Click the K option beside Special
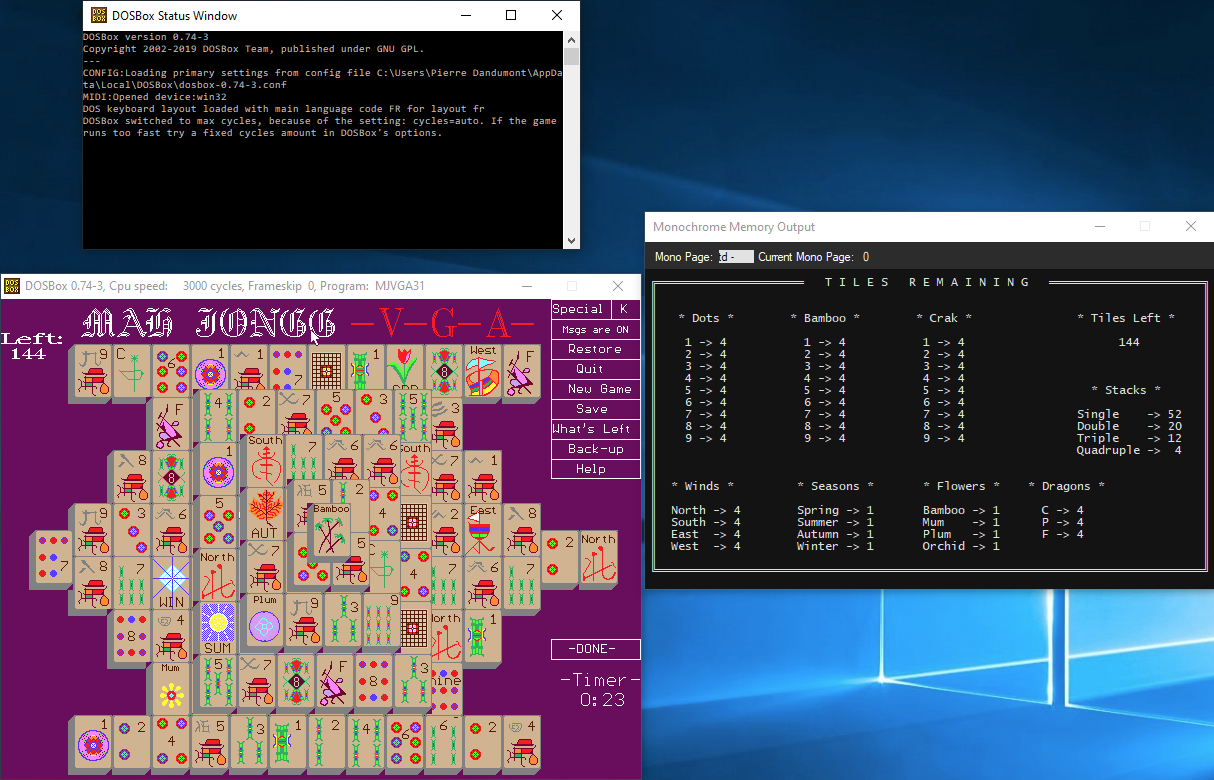Screen dimensions: 1214x780 pyautogui.click(x=624, y=309)
